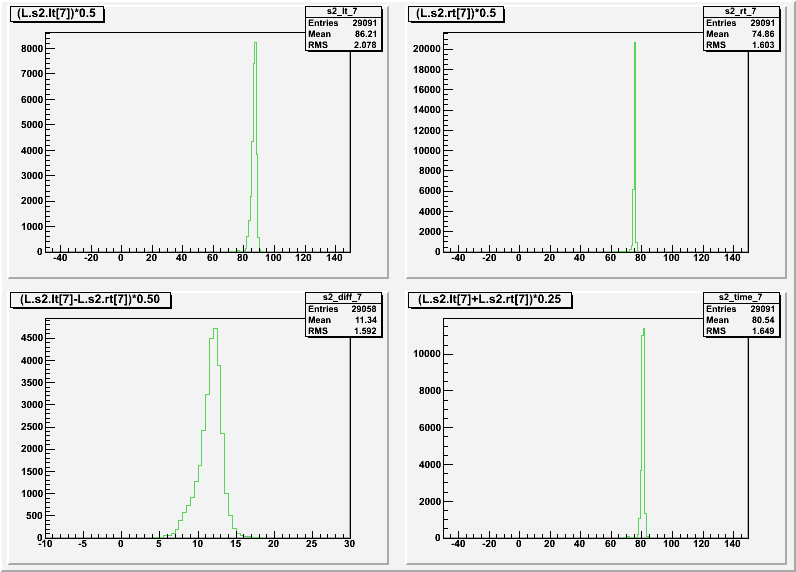This screenshot has height=572, width=796.
Task: Click the s2_time_7 stats box name
Action: coord(741,297)
